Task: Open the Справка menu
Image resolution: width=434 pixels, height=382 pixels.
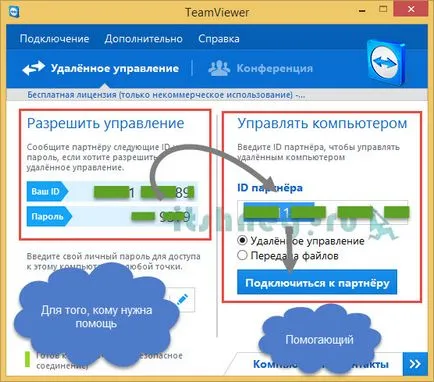Action: point(219,39)
